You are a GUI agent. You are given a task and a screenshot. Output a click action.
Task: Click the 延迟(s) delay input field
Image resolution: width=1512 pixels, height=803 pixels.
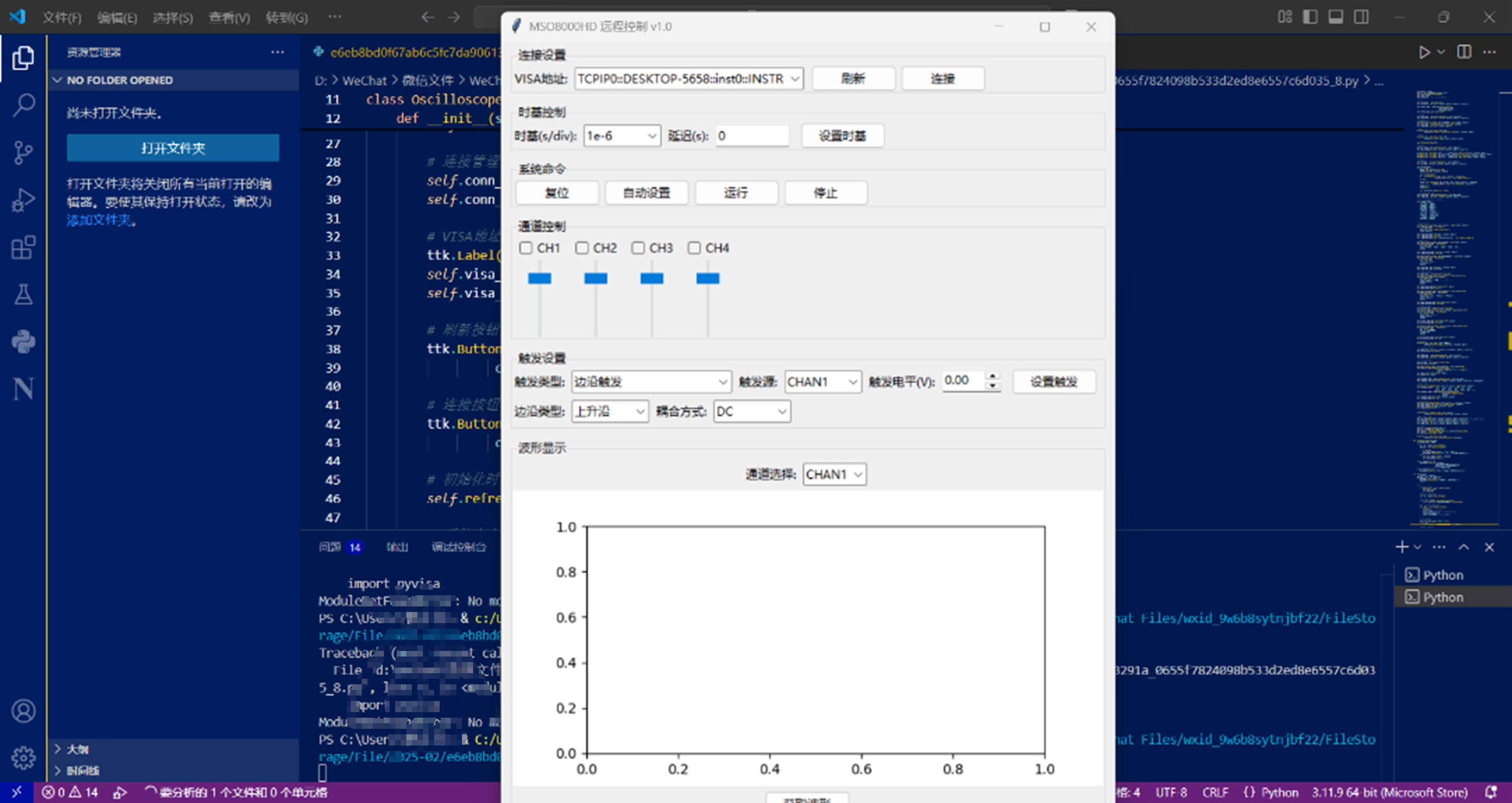pos(752,136)
